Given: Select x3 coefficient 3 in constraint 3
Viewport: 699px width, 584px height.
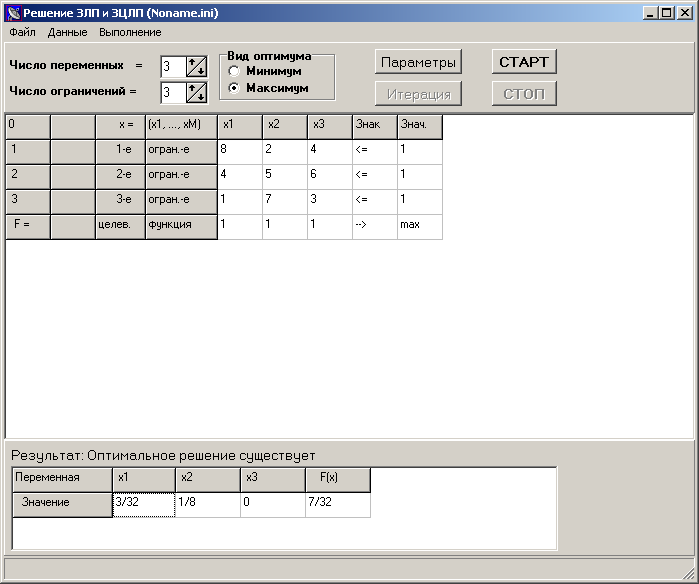Looking at the screenshot, I should point(330,202).
